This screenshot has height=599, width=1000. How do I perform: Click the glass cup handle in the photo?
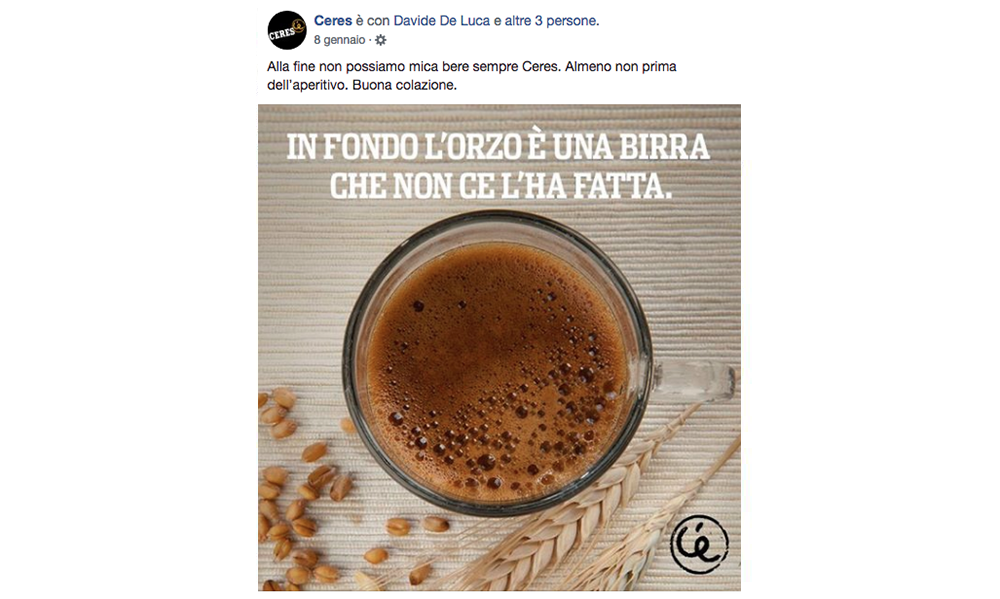pos(693,380)
